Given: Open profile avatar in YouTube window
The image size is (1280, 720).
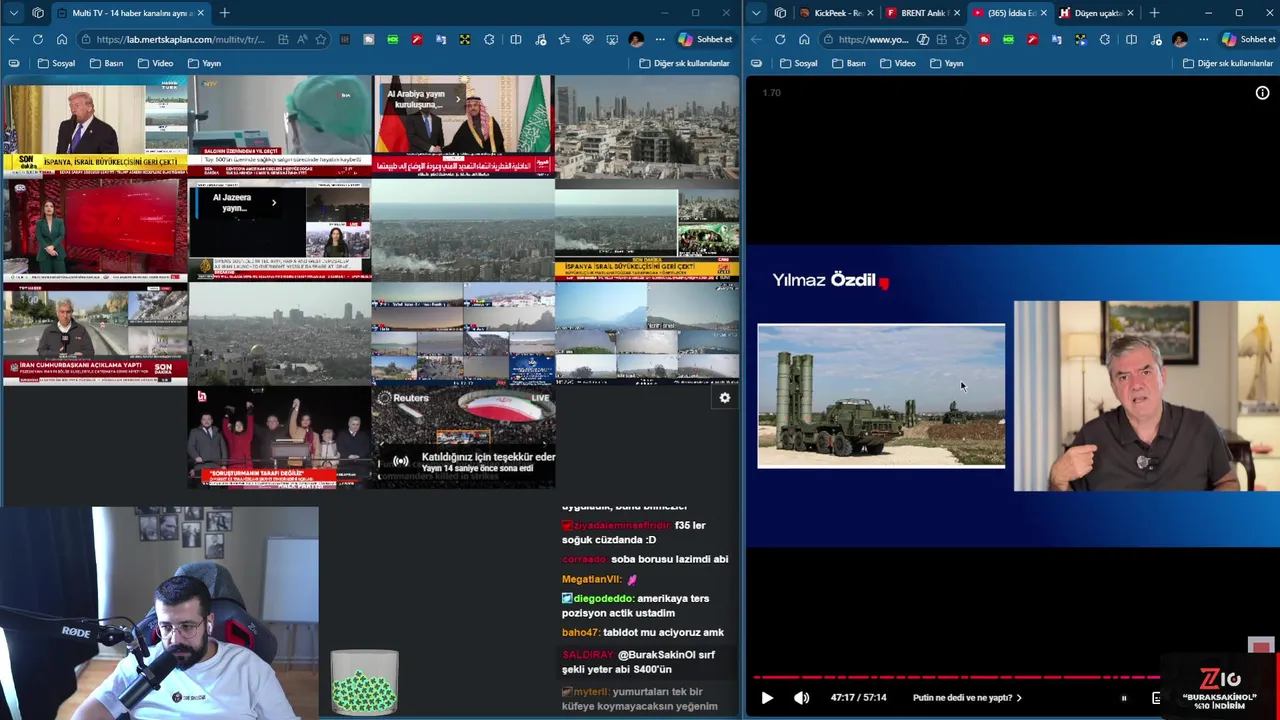Looking at the screenshot, I should point(1179,39).
